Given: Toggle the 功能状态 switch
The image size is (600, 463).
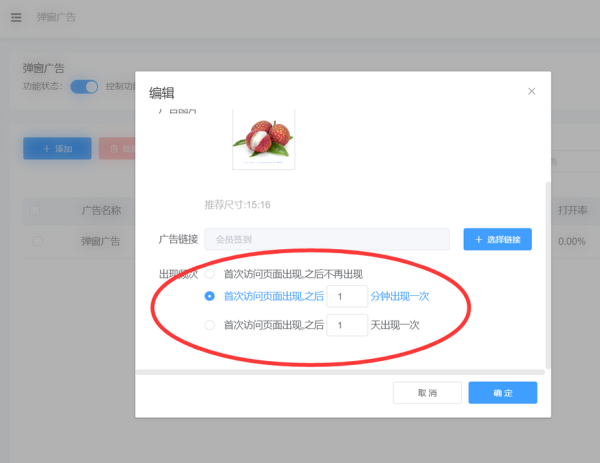Looking at the screenshot, I should coord(84,86).
